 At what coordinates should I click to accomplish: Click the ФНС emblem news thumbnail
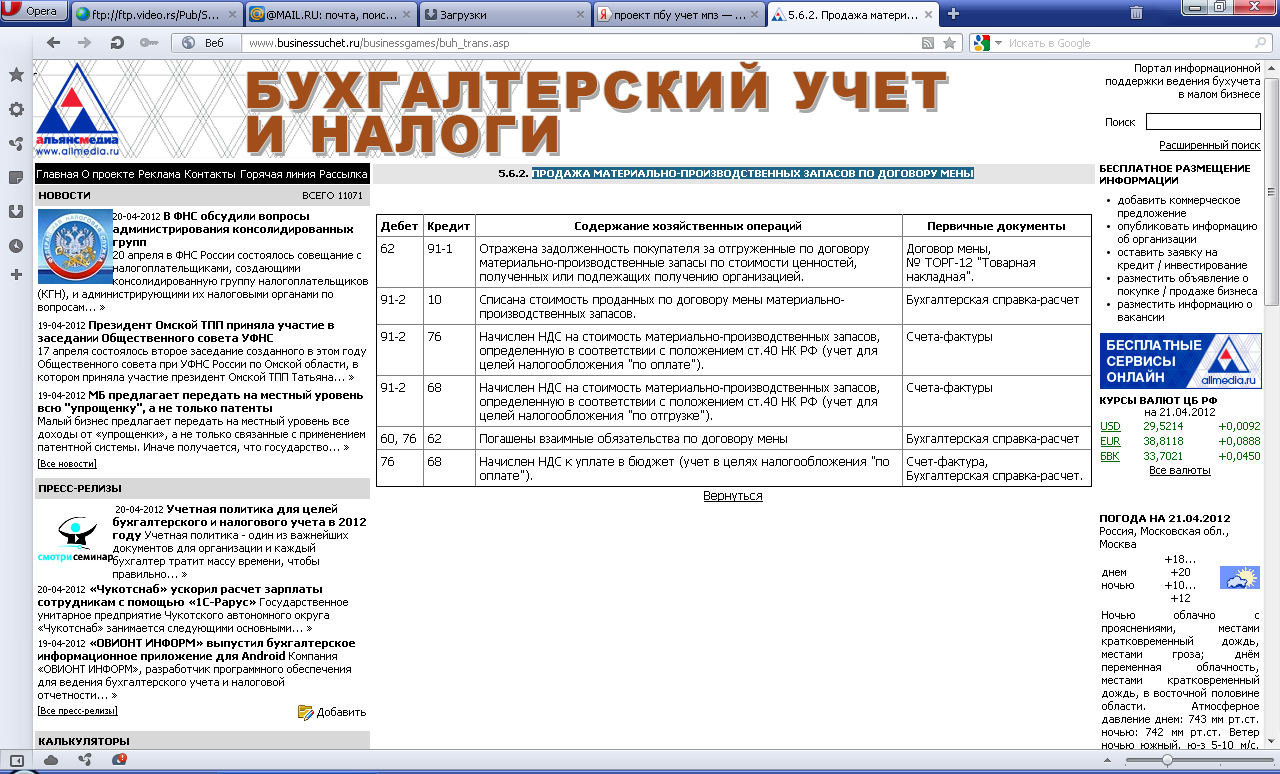click(x=74, y=247)
